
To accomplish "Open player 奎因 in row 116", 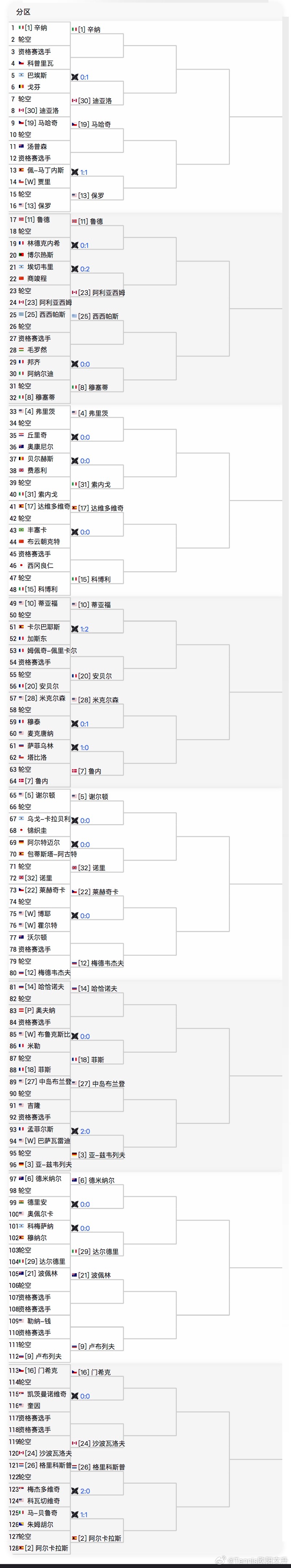I will [34, 1406].
